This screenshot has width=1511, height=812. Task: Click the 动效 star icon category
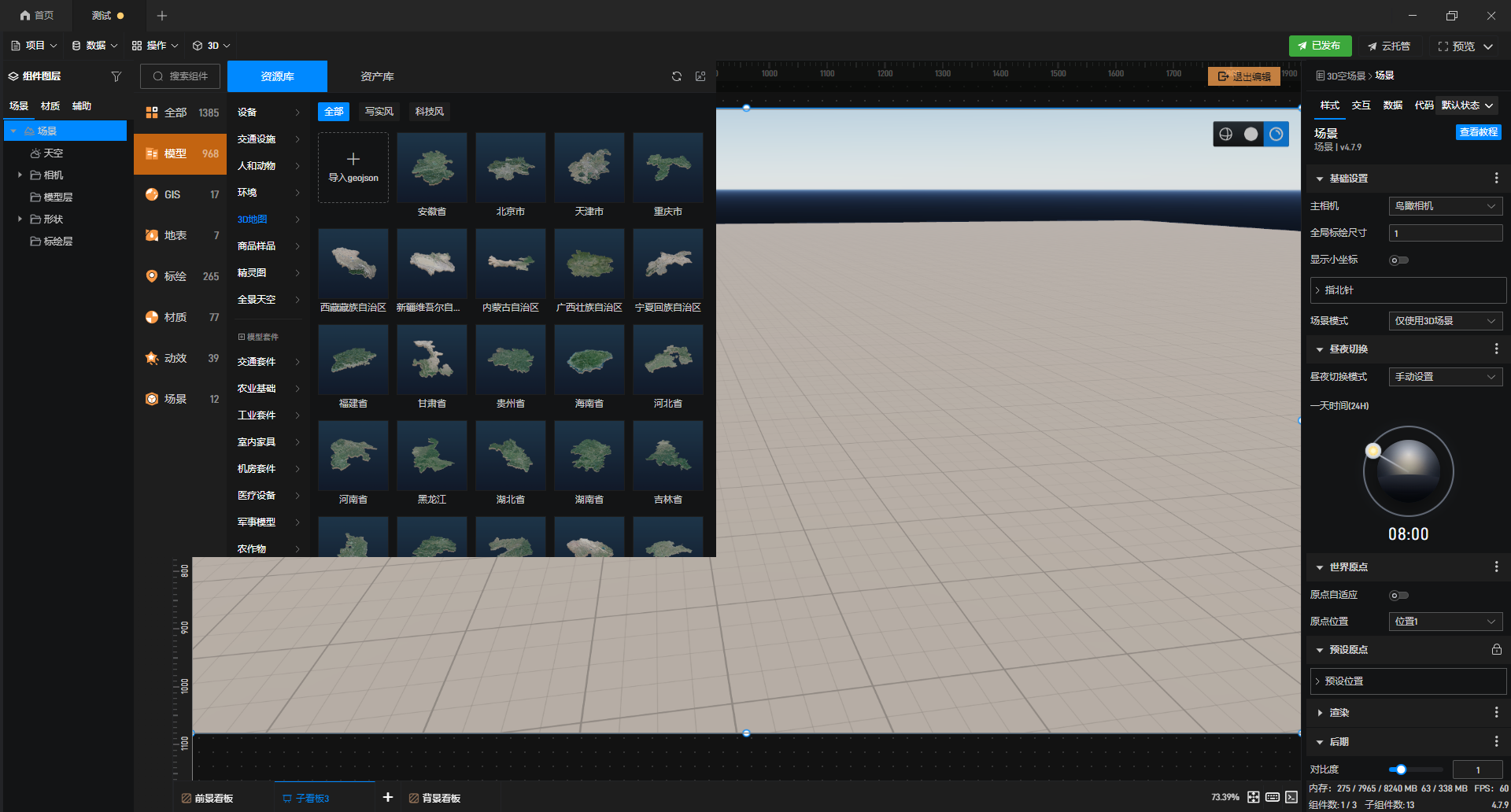152,358
